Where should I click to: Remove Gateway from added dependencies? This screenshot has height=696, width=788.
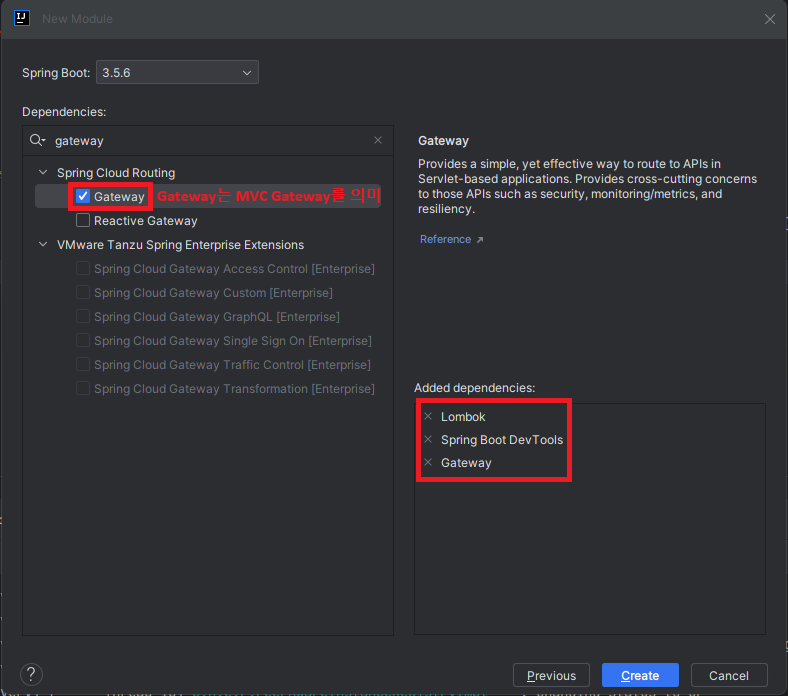pos(428,462)
